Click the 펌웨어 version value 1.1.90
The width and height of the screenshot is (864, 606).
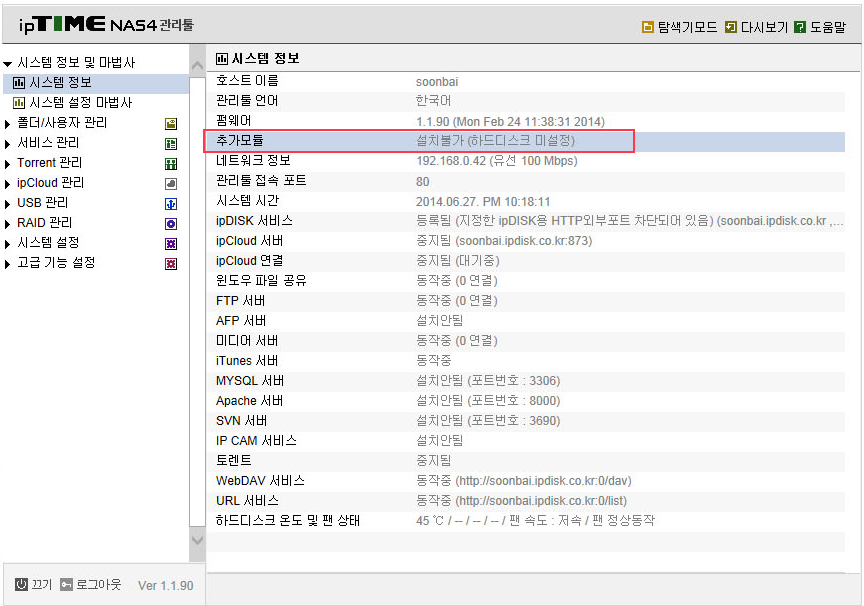[x=510, y=121]
